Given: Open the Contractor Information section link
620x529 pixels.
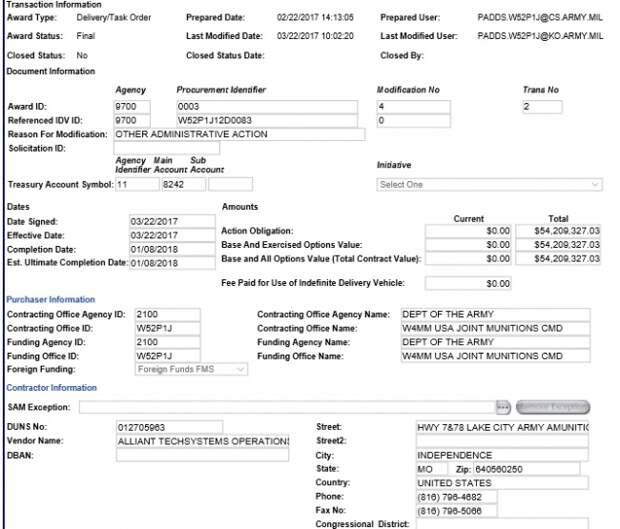Looking at the screenshot, I should [52, 388].
